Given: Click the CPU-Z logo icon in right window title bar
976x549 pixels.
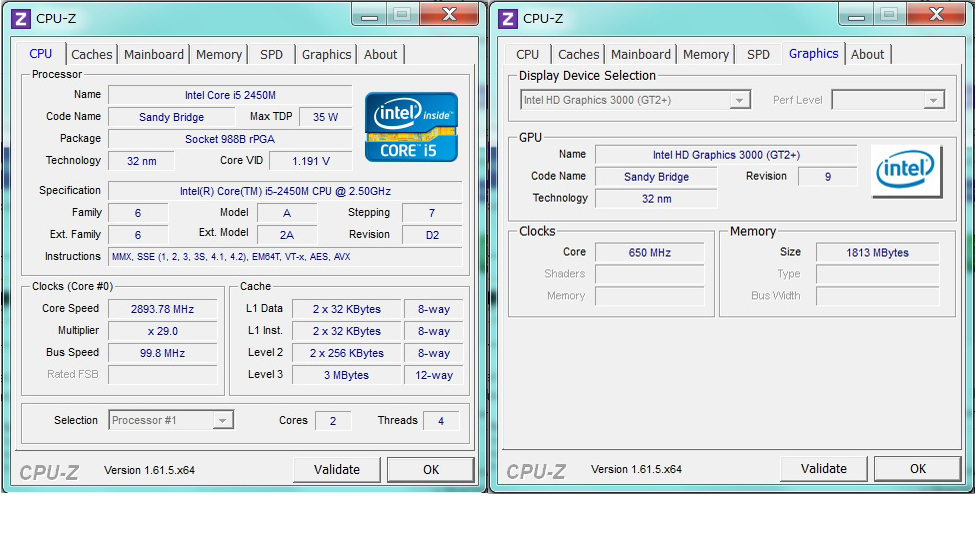Looking at the screenshot, I should click(508, 19).
